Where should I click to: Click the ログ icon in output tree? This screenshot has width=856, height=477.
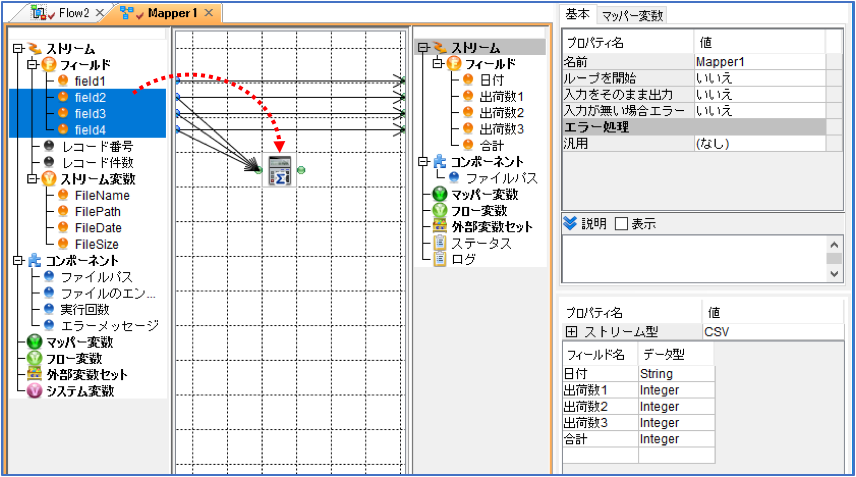439,259
